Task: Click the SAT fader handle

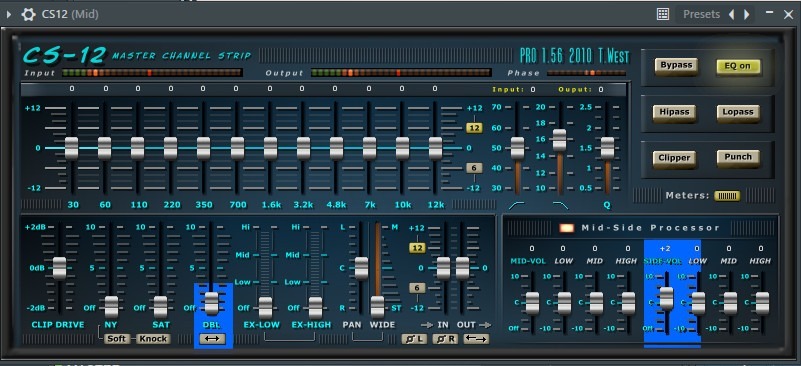Action: click(161, 307)
